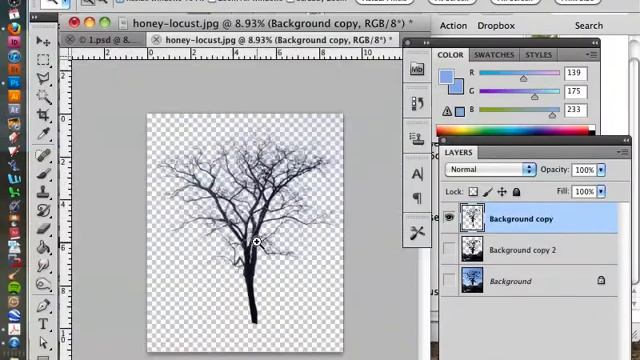Image resolution: width=640 pixels, height=360 pixels.
Task: Toggle lock image pixels brush icon
Action: click(488, 192)
